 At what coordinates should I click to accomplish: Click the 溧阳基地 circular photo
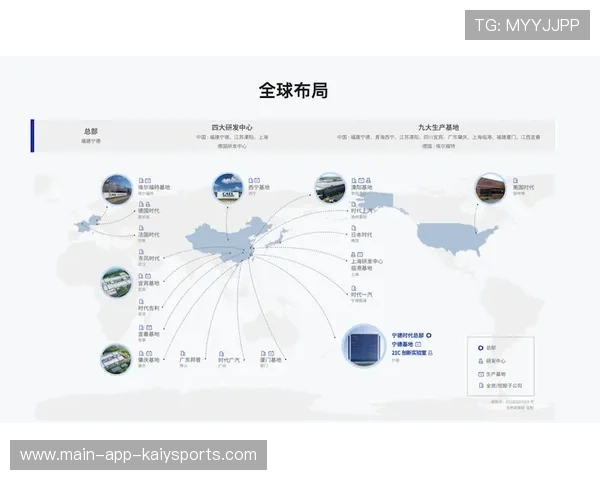coord(330,188)
